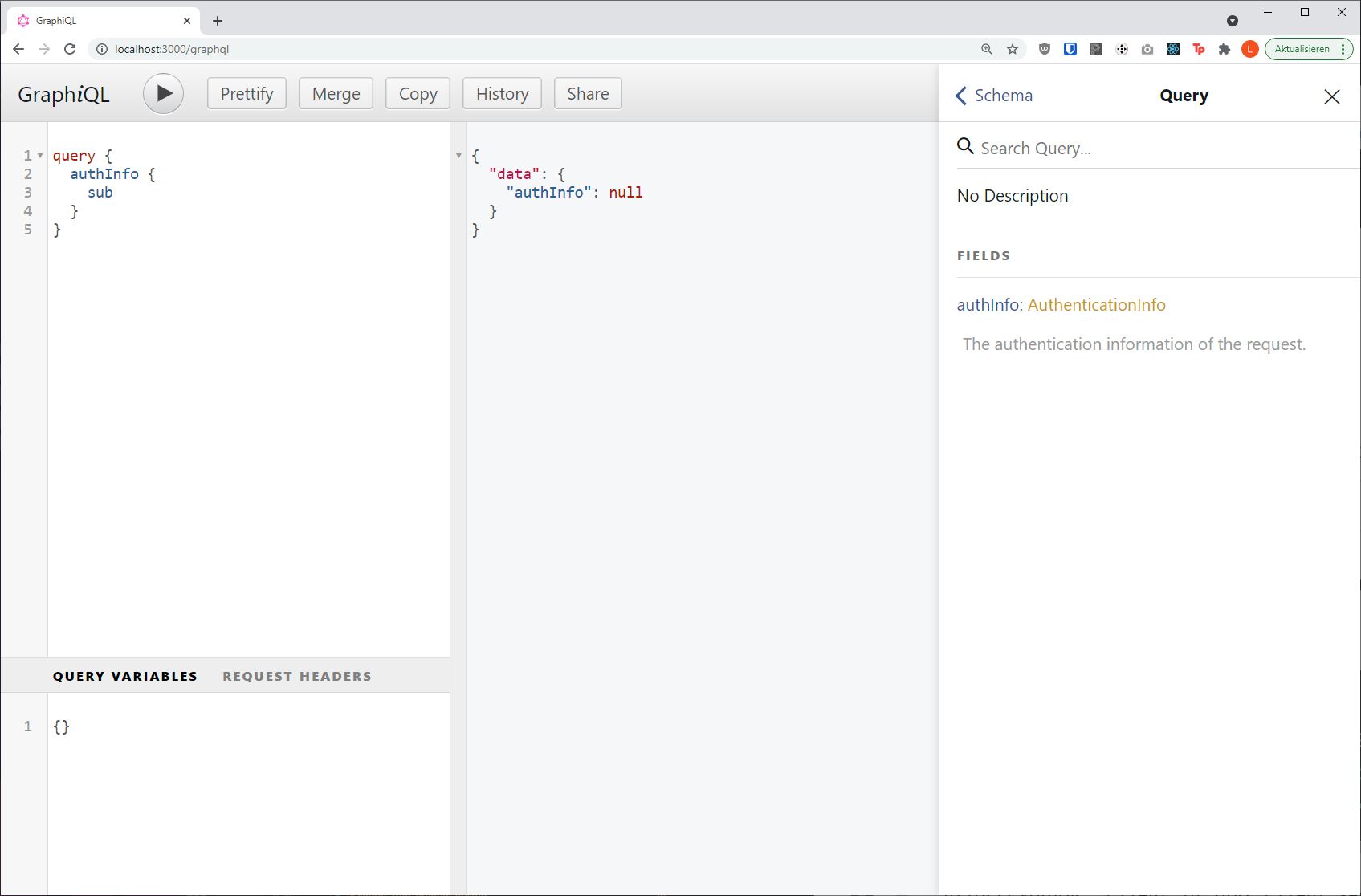Collapse the response JSON with its disclosure triangle
Image resolution: width=1361 pixels, height=896 pixels.
(x=459, y=155)
